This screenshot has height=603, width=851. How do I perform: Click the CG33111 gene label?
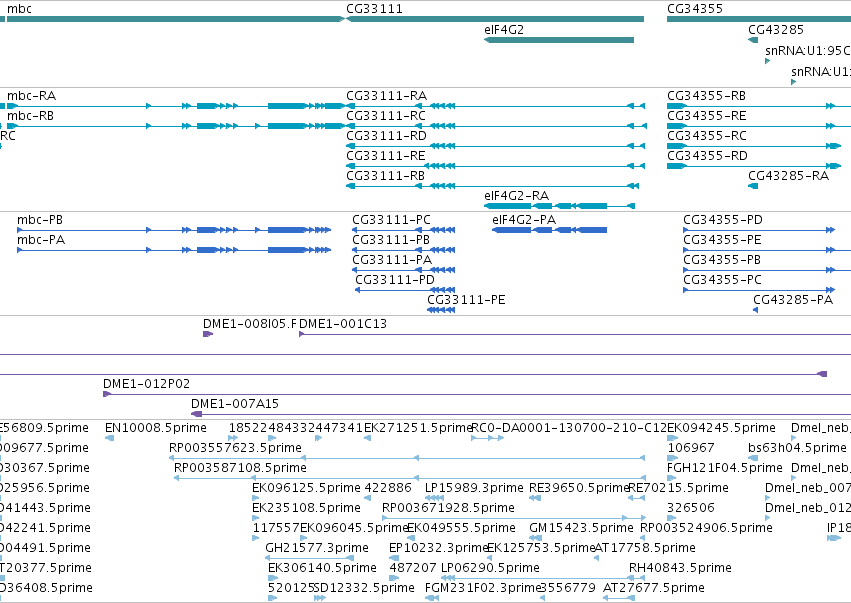tap(374, 9)
